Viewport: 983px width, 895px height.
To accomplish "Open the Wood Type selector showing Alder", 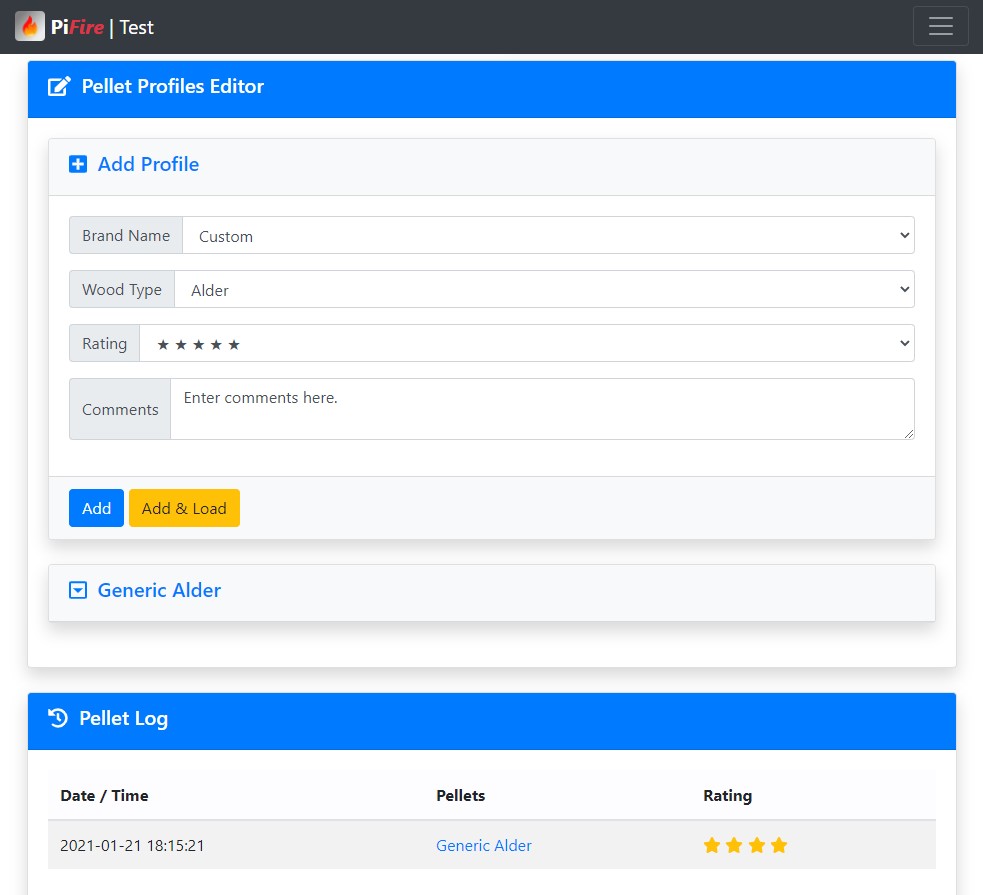I will (x=546, y=289).
